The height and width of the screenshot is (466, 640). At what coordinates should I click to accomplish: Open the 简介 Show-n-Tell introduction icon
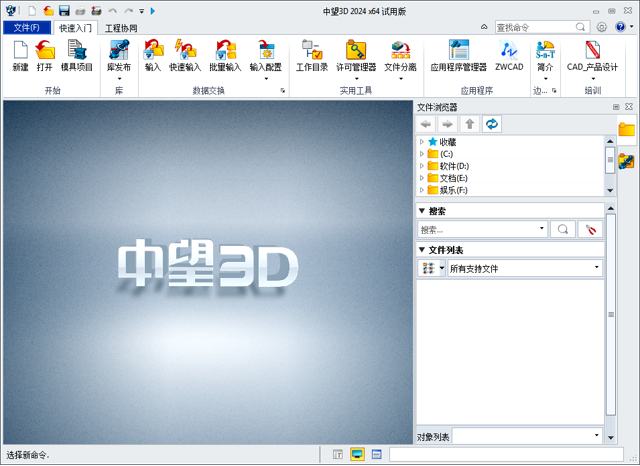click(x=545, y=50)
